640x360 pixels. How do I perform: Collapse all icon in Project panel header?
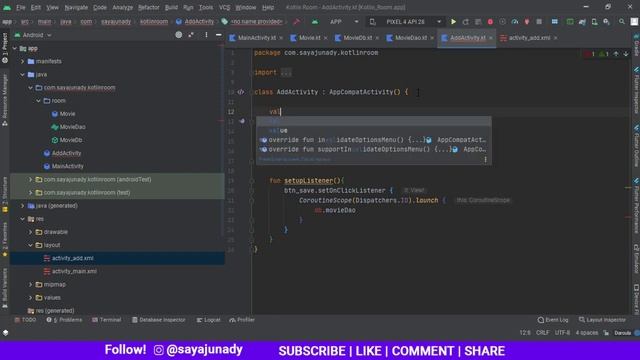click(191, 35)
